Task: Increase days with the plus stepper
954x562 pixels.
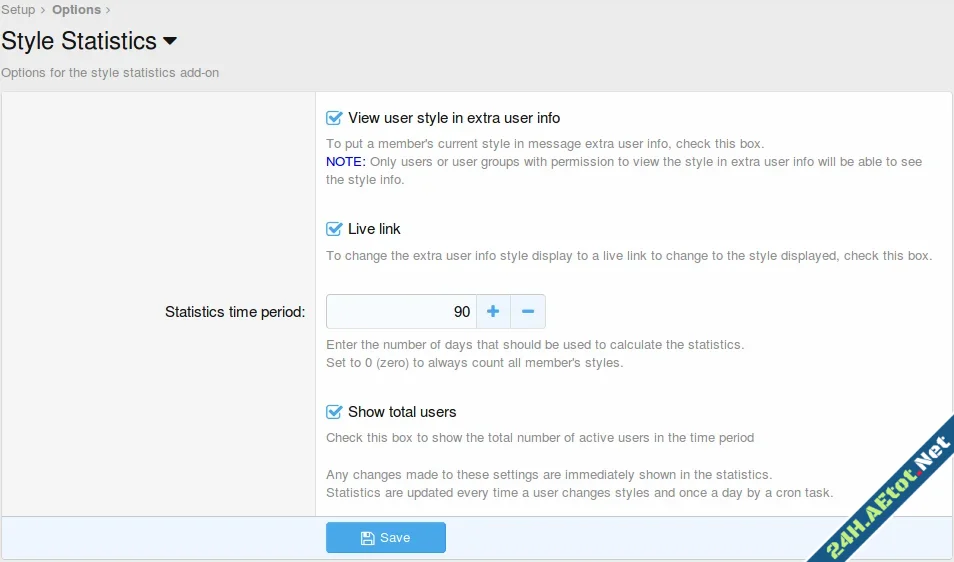Action: [493, 312]
